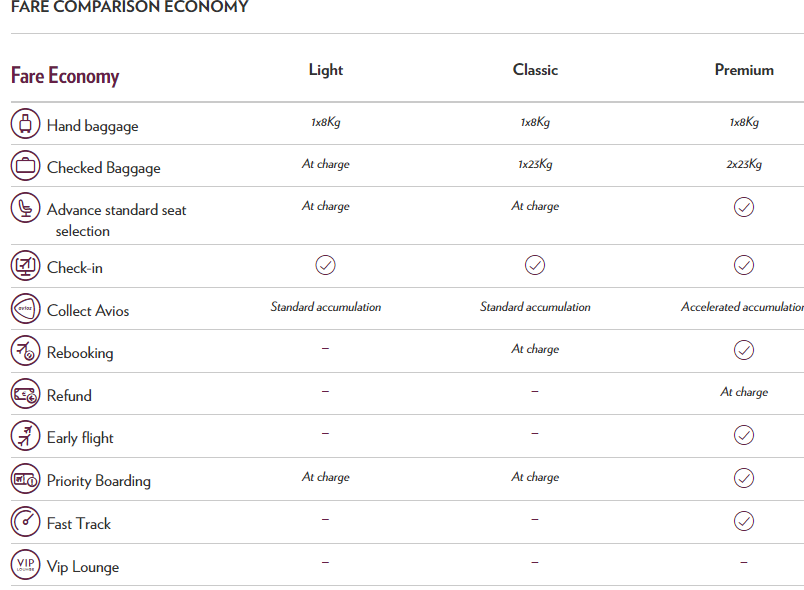This screenshot has width=804, height=590.
Task: Click the Classic fare Check-in checkmark
Action: coord(535,265)
